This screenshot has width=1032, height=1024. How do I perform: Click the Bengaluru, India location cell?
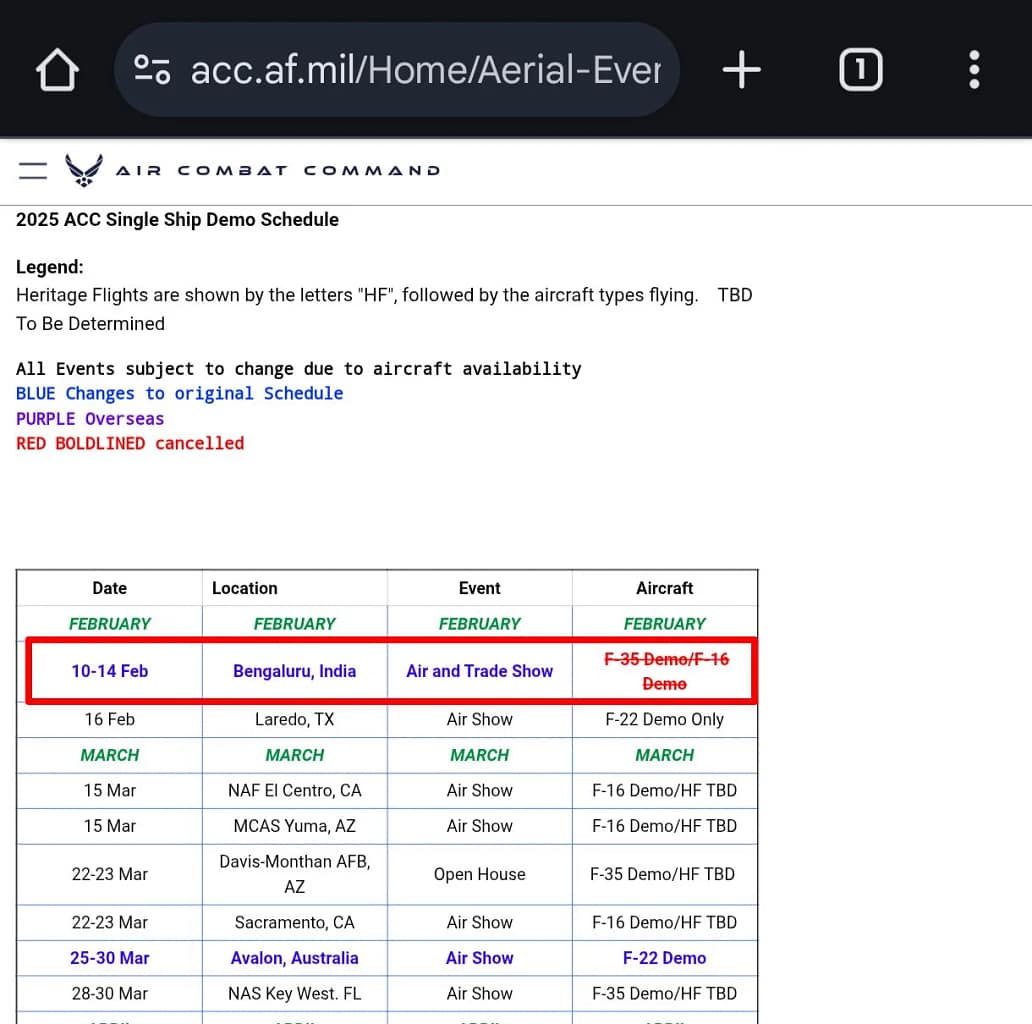tap(294, 671)
